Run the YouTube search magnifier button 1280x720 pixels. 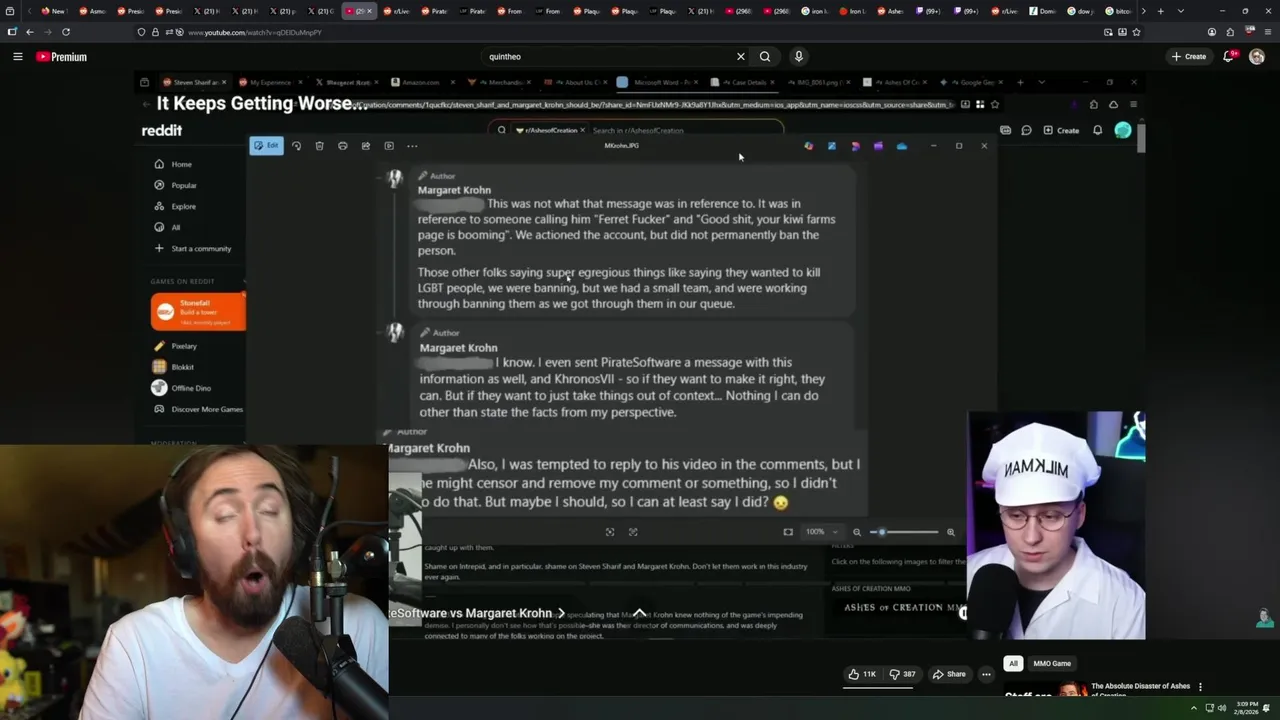click(x=765, y=57)
